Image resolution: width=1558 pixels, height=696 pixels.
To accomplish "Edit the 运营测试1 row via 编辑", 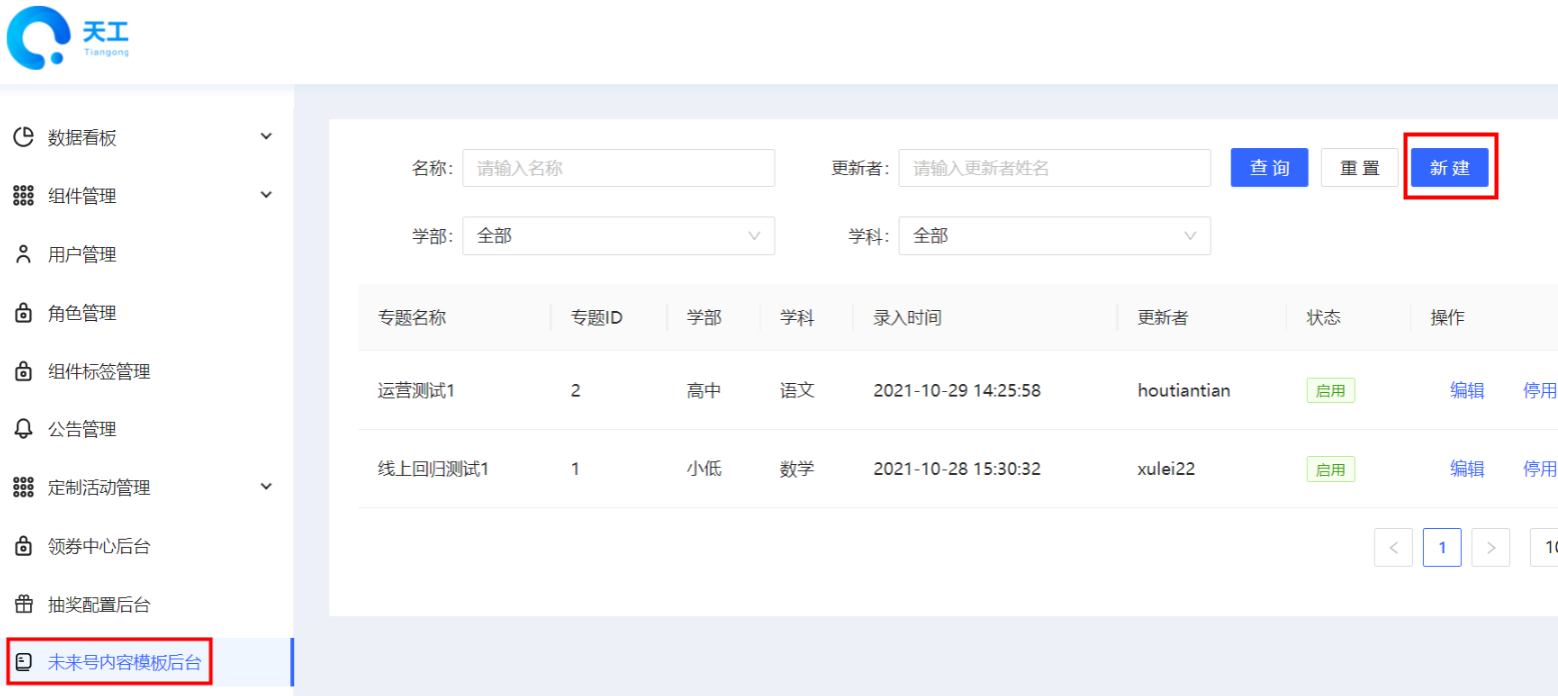I will [1467, 390].
